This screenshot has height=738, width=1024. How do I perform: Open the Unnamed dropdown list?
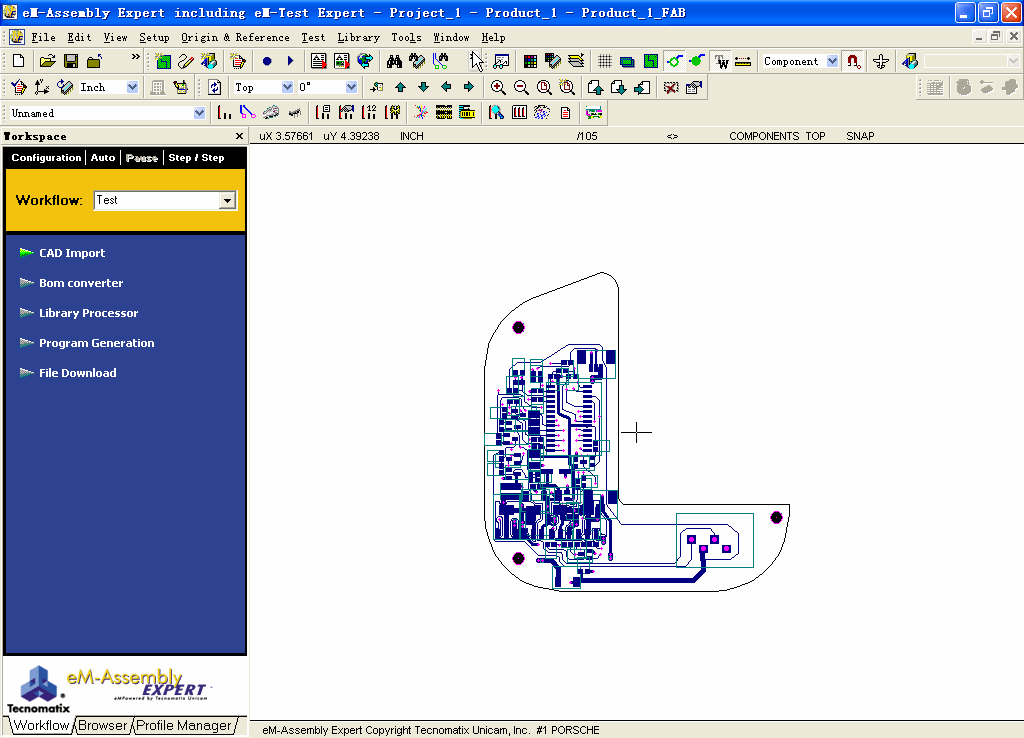click(x=199, y=113)
